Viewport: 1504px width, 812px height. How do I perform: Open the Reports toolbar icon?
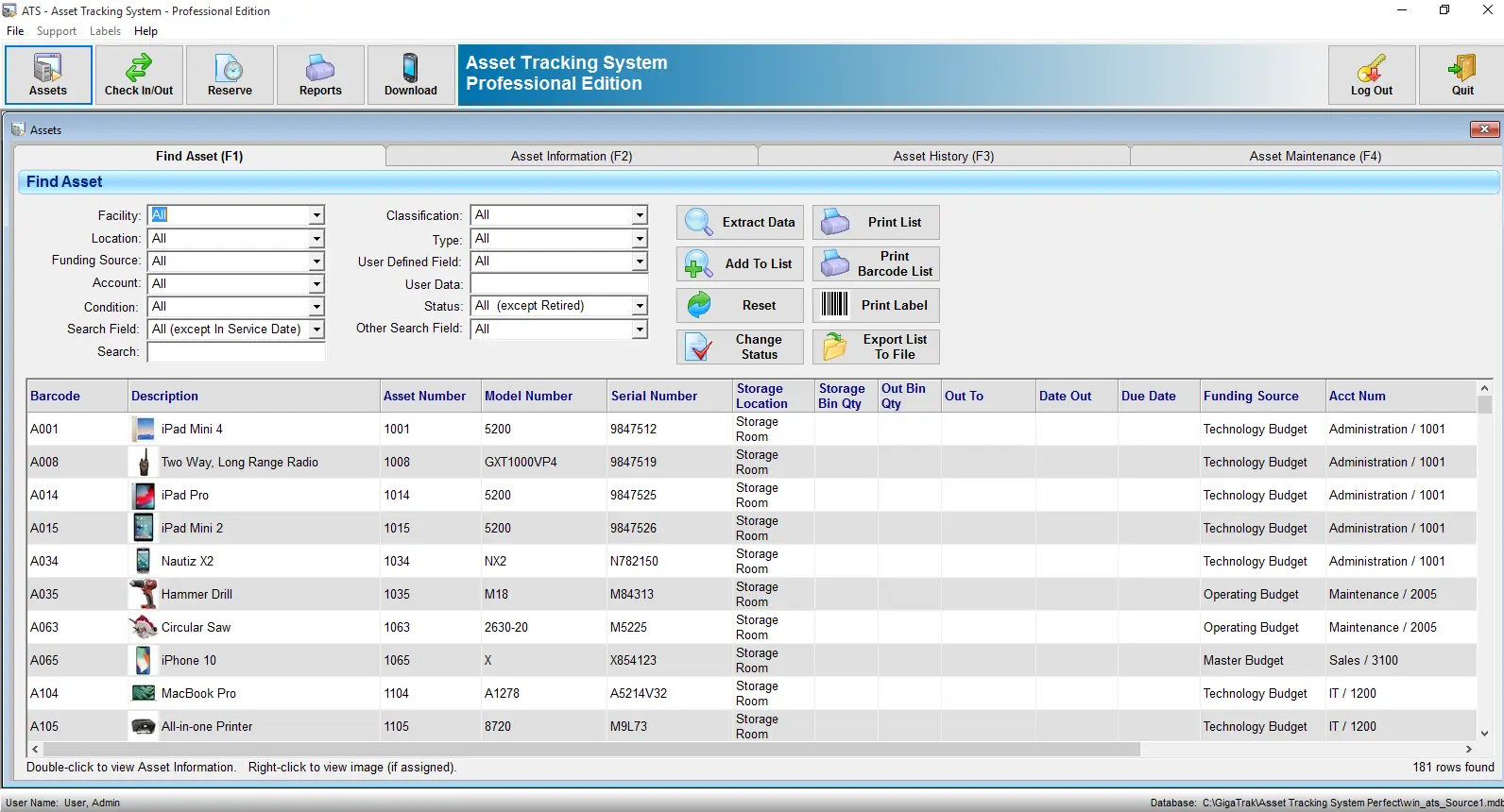pos(320,67)
